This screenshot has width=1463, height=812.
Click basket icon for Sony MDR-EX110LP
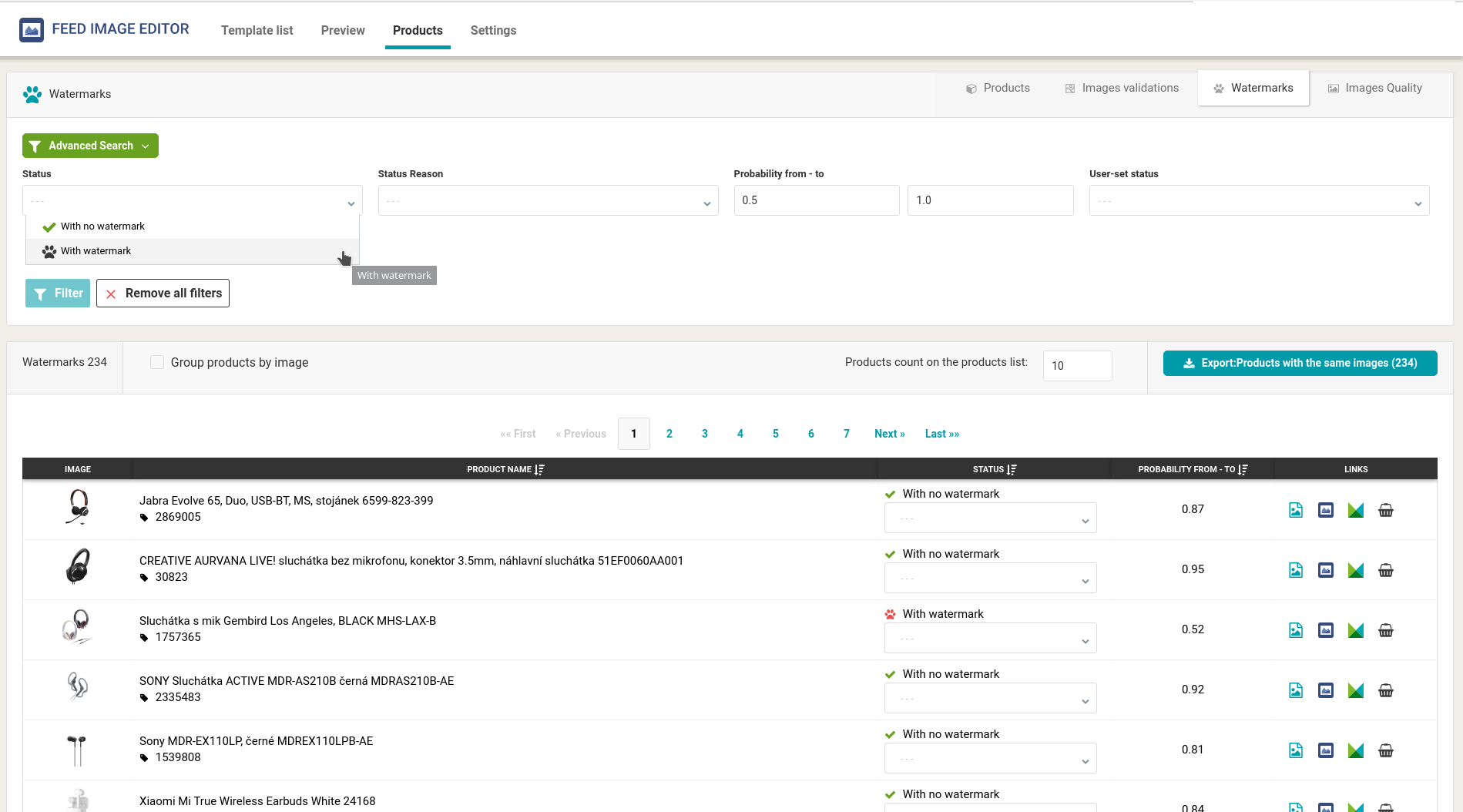click(x=1386, y=750)
